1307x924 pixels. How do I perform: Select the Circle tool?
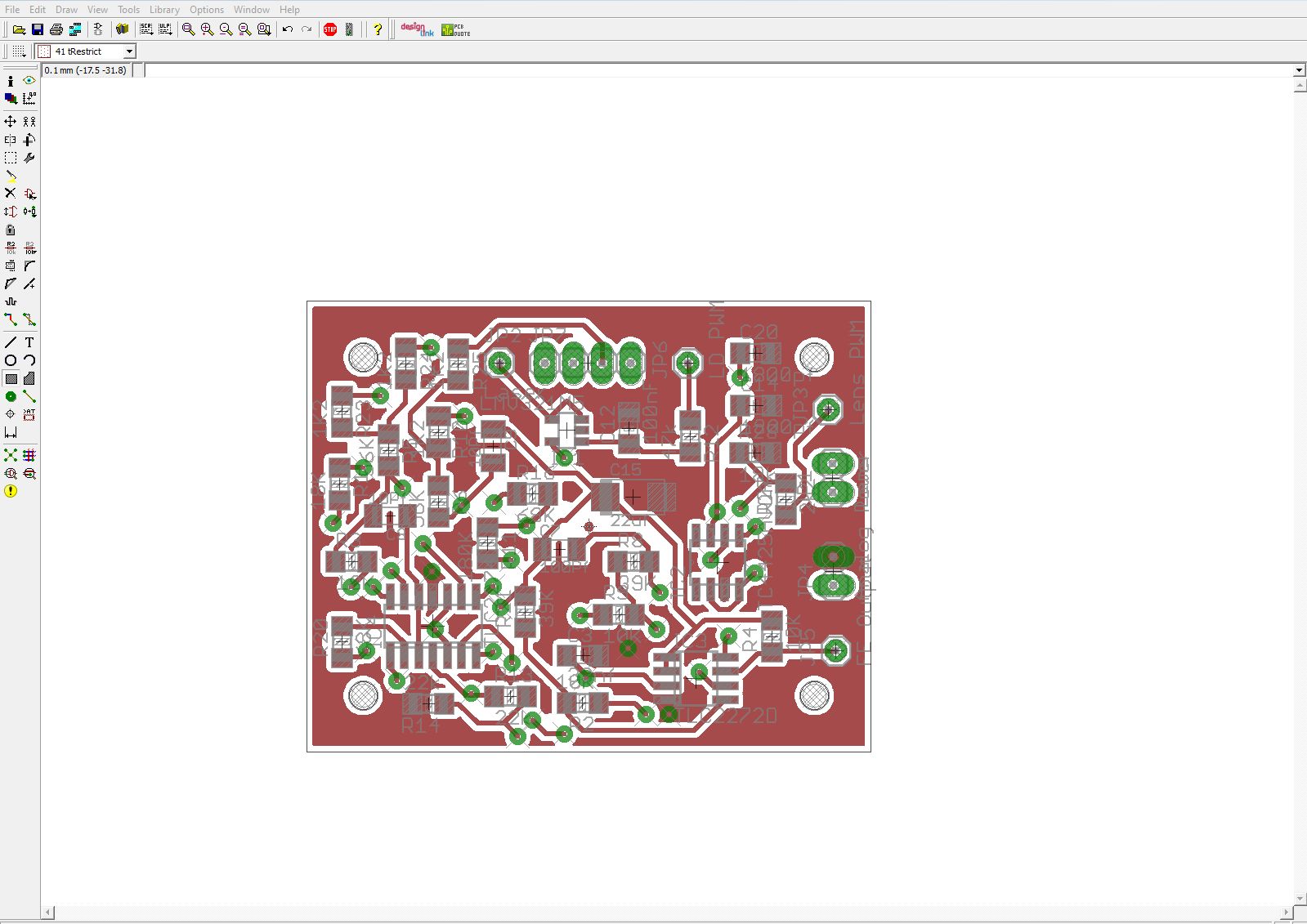(11, 360)
